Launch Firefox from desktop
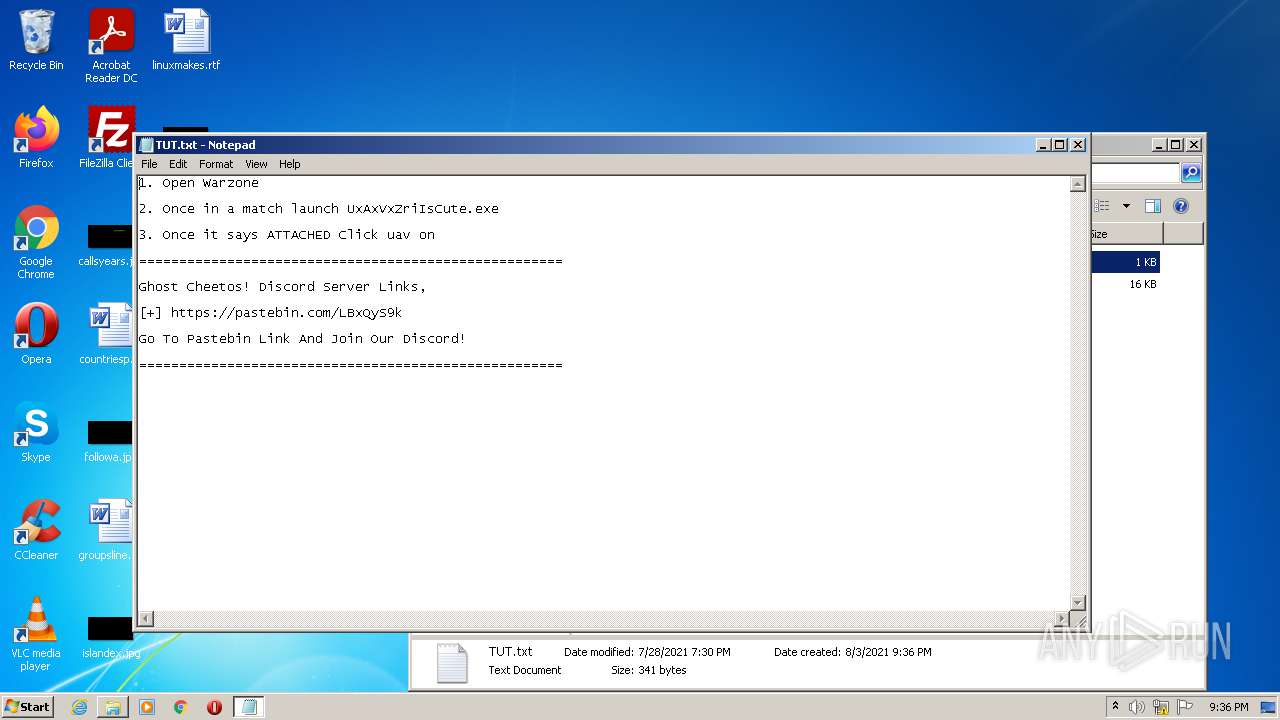The height and width of the screenshot is (720, 1280). point(36,138)
